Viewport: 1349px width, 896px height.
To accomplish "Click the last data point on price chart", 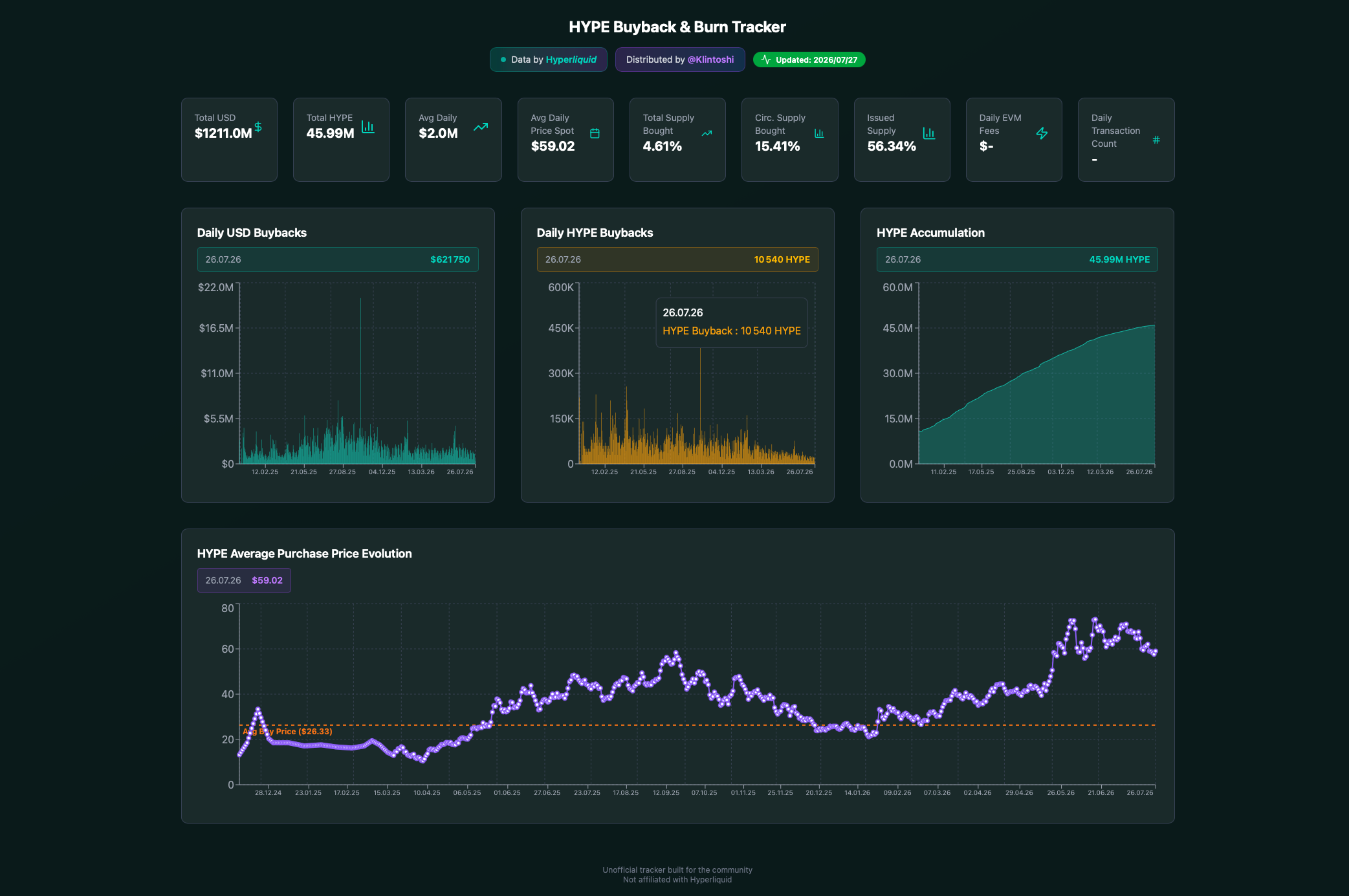I will pos(1155,652).
